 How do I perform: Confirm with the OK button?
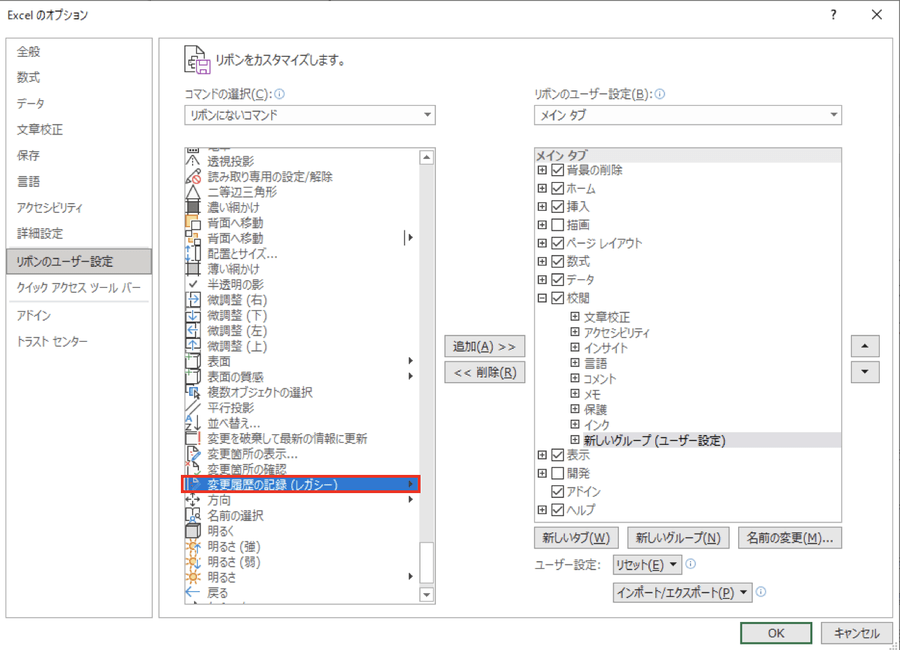tap(776, 633)
